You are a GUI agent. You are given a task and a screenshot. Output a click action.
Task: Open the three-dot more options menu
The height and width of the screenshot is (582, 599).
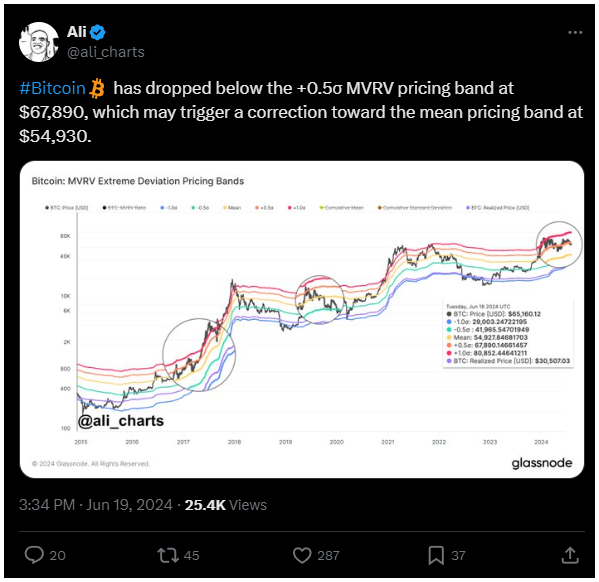[x=575, y=32]
